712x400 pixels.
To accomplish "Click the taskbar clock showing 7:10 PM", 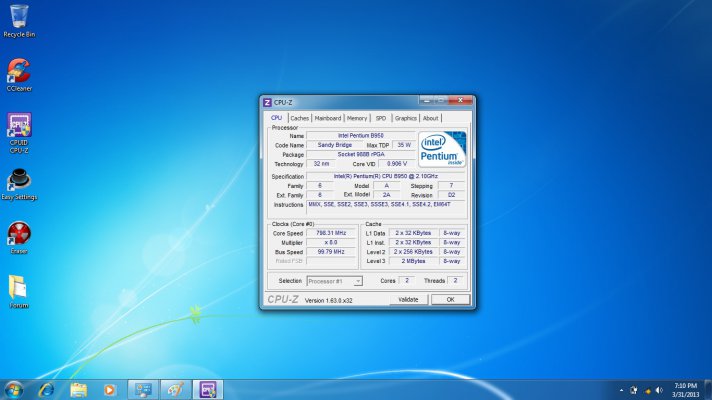I will [685, 390].
